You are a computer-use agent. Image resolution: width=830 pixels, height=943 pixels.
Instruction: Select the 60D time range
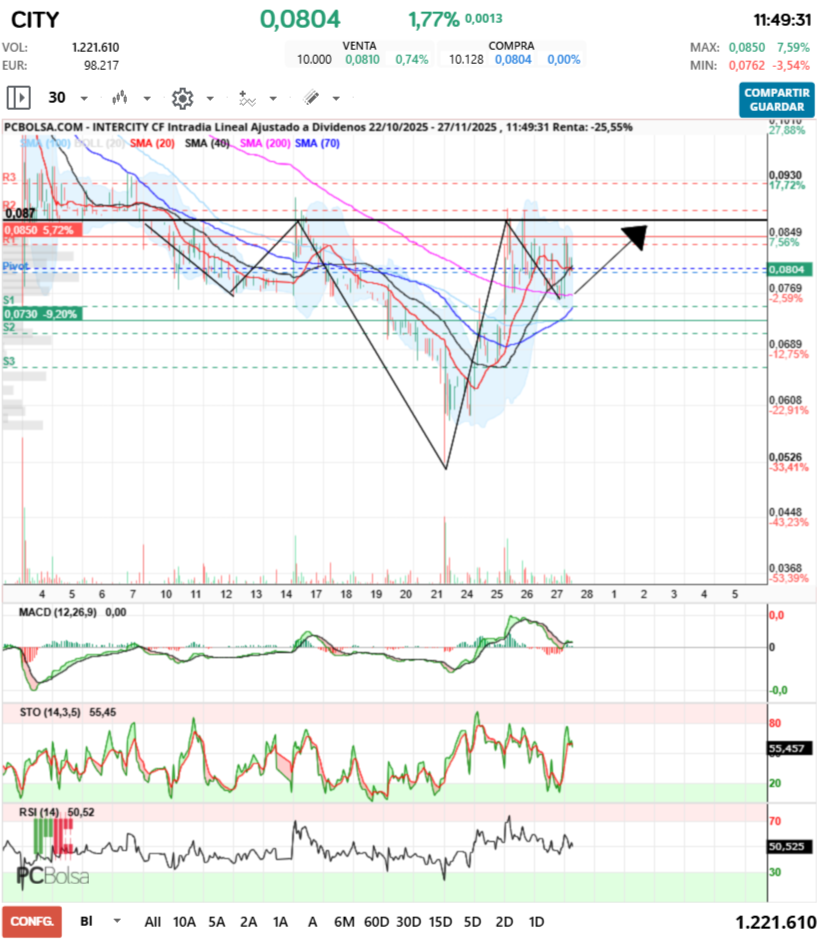[x=377, y=922]
